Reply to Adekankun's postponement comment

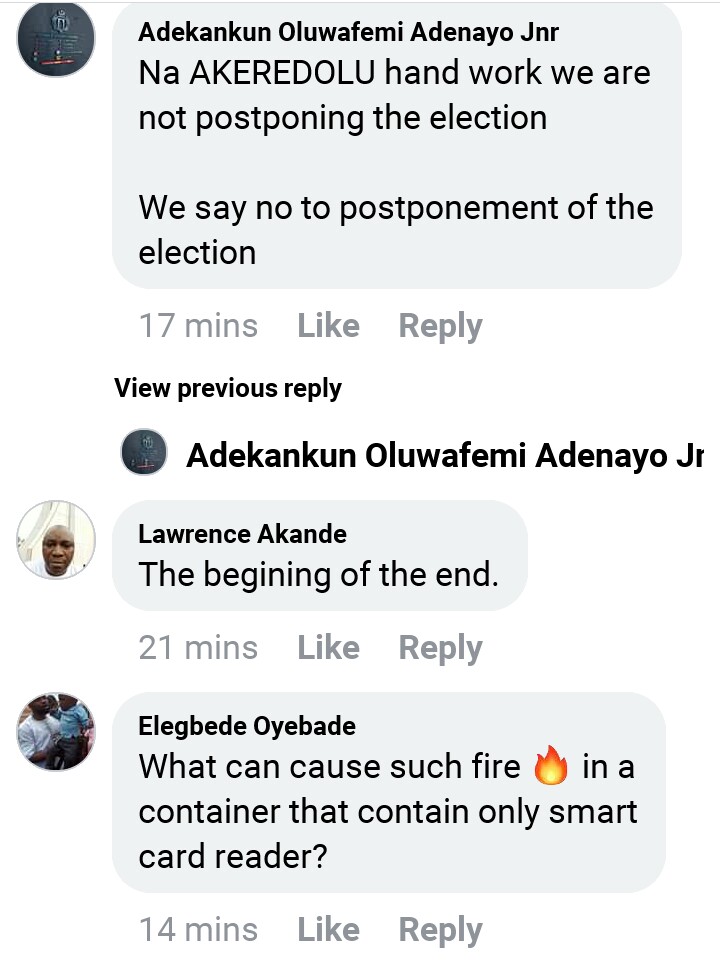pos(440,326)
